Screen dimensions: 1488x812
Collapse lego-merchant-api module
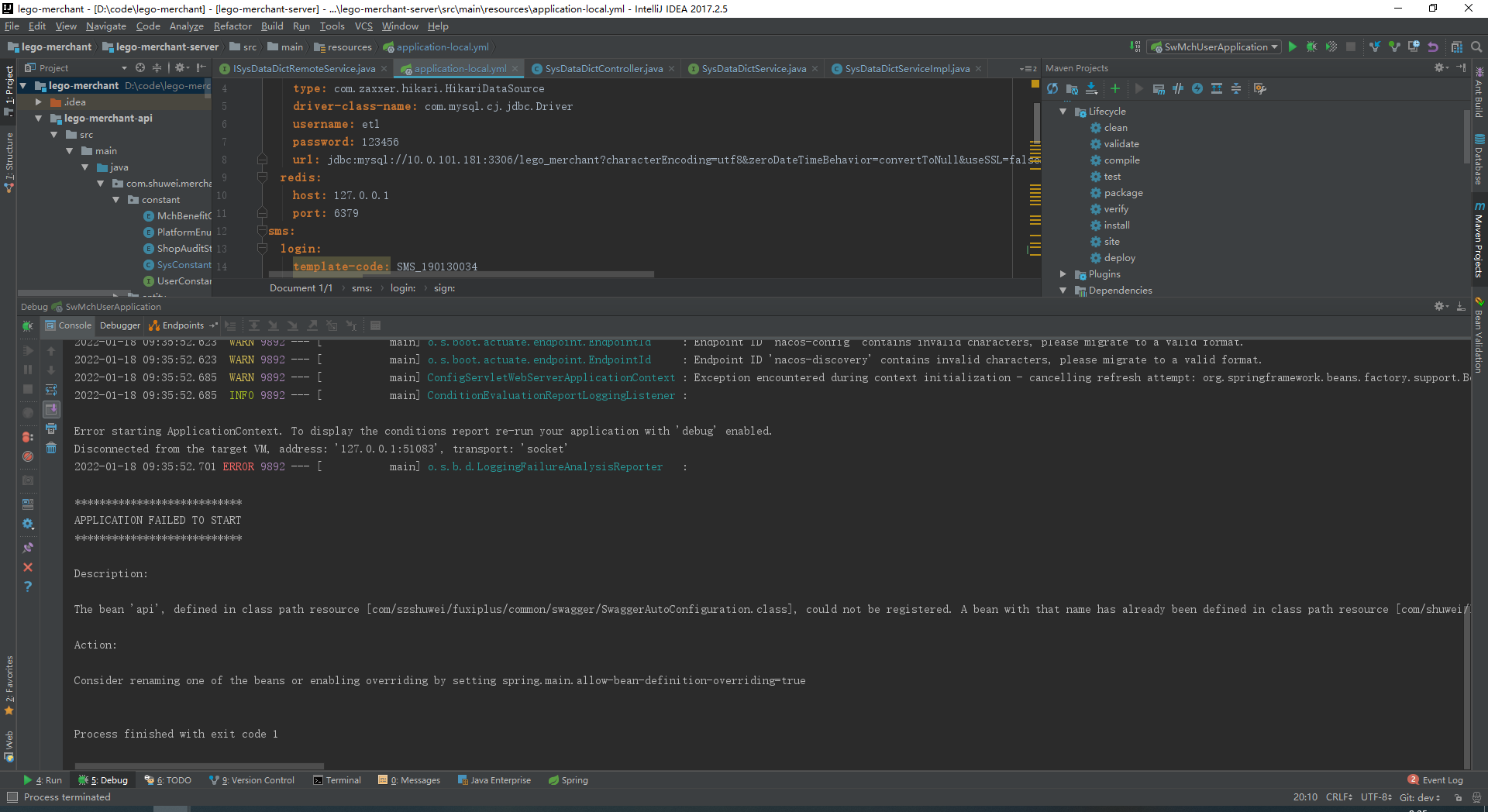pyautogui.click(x=38, y=119)
